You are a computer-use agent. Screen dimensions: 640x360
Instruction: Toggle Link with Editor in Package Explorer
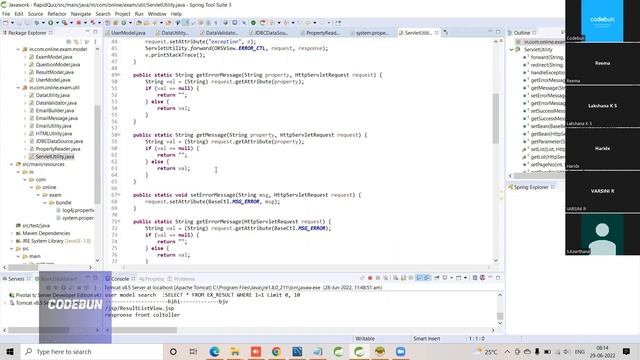tap(76, 41)
